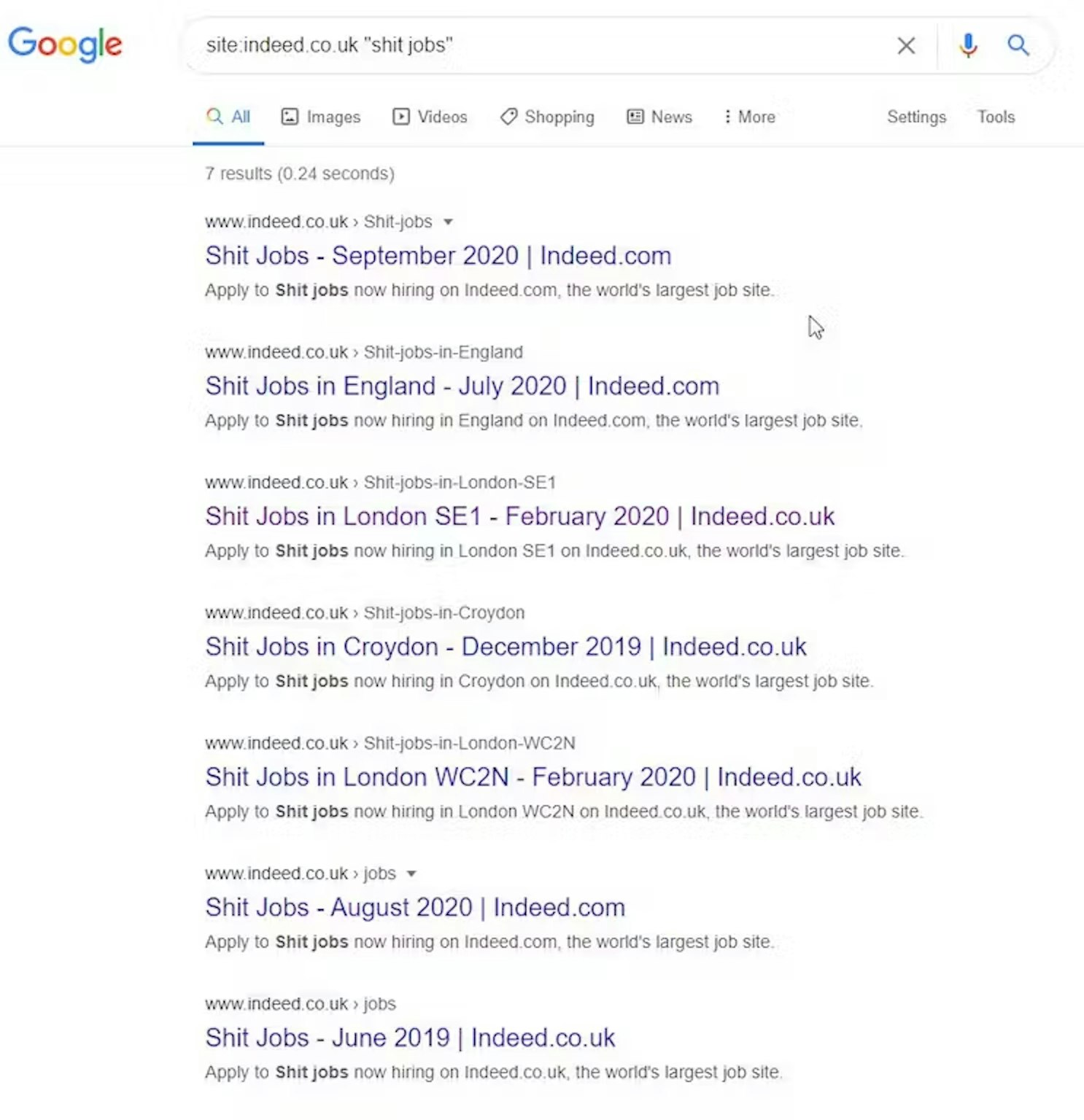The image size is (1084, 1120).
Task: Expand dropdown arrow next to August 2020 result URL
Action: click(411, 874)
